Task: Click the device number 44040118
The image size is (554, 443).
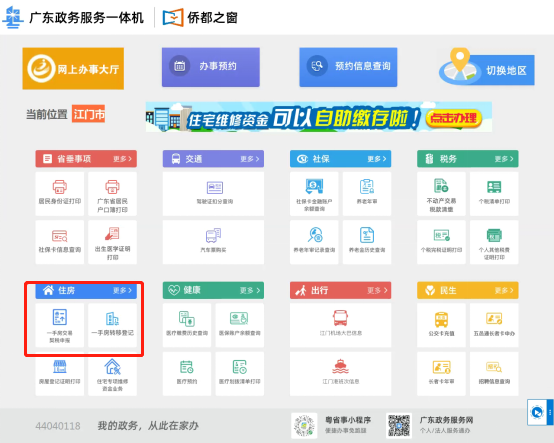Action: tap(58, 426)
